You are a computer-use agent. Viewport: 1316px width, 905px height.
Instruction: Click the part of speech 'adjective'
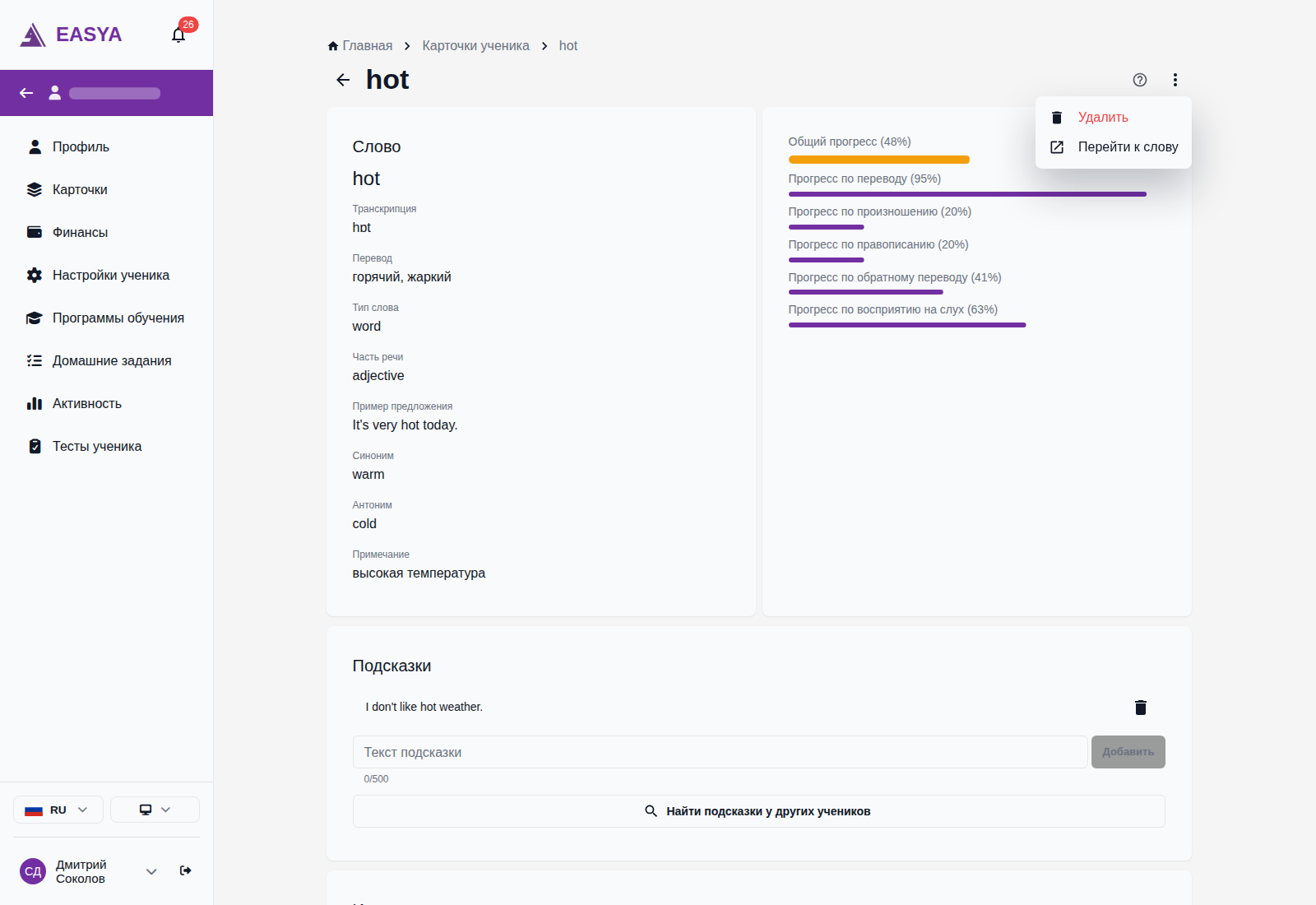(378, 376)
